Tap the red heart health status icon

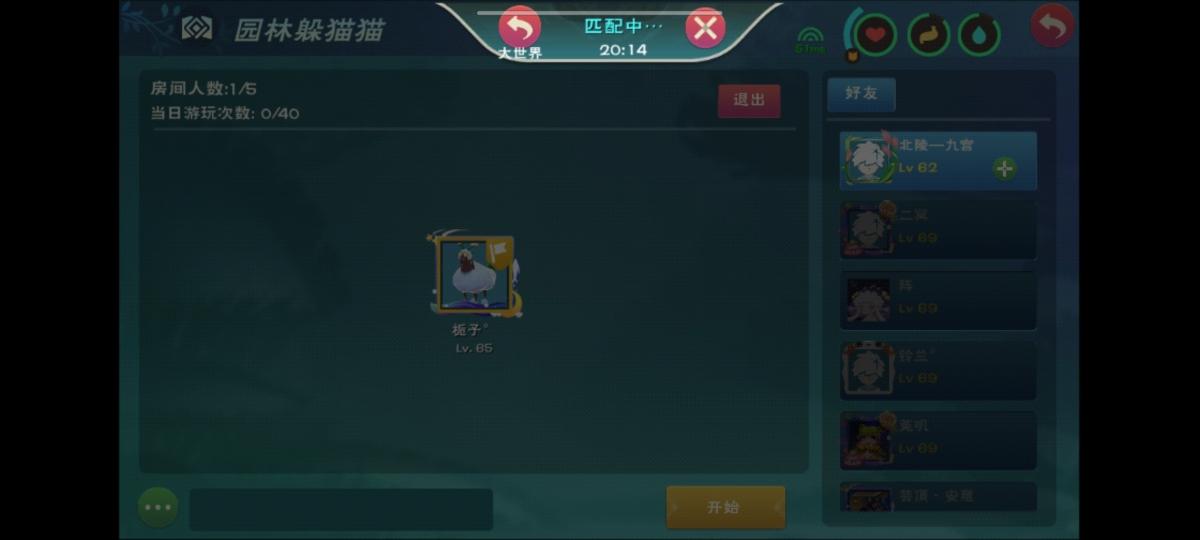click(875, 35)
